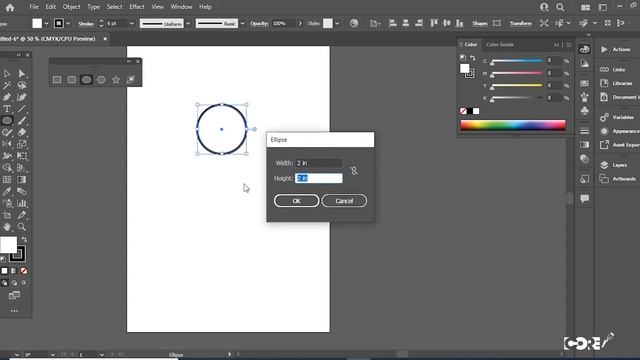Open the stroke weight dropdown

pyautogui.click(x=131, y=23)
